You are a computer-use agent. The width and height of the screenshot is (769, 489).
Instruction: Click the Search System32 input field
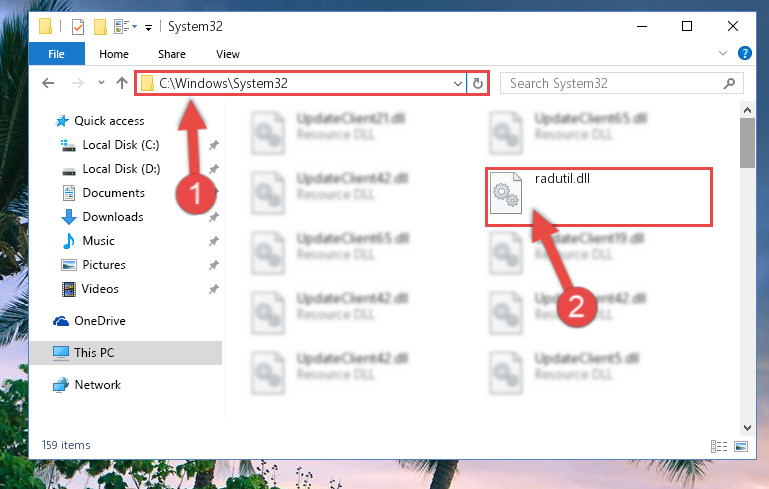pyautogui.click(x=615, y=83)
